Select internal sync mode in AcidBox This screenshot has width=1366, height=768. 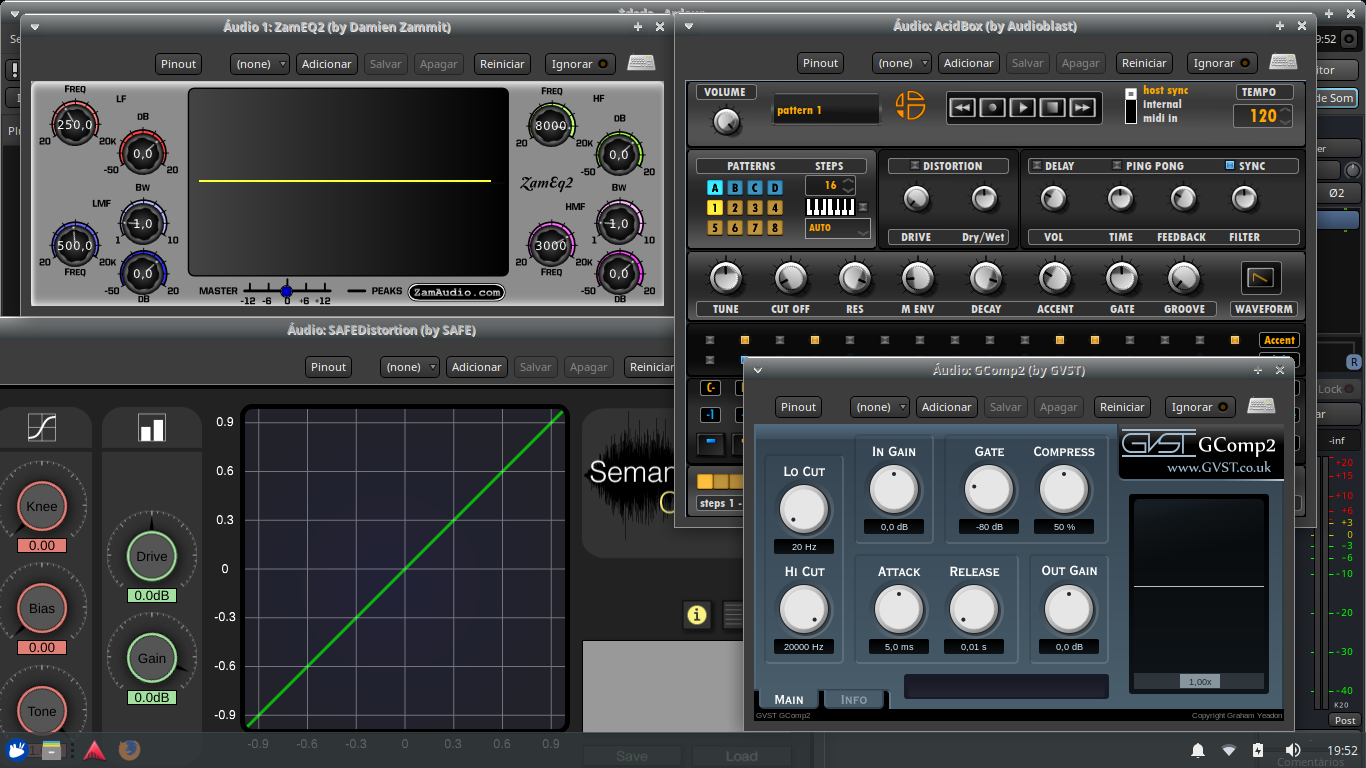coord(1131,103)
